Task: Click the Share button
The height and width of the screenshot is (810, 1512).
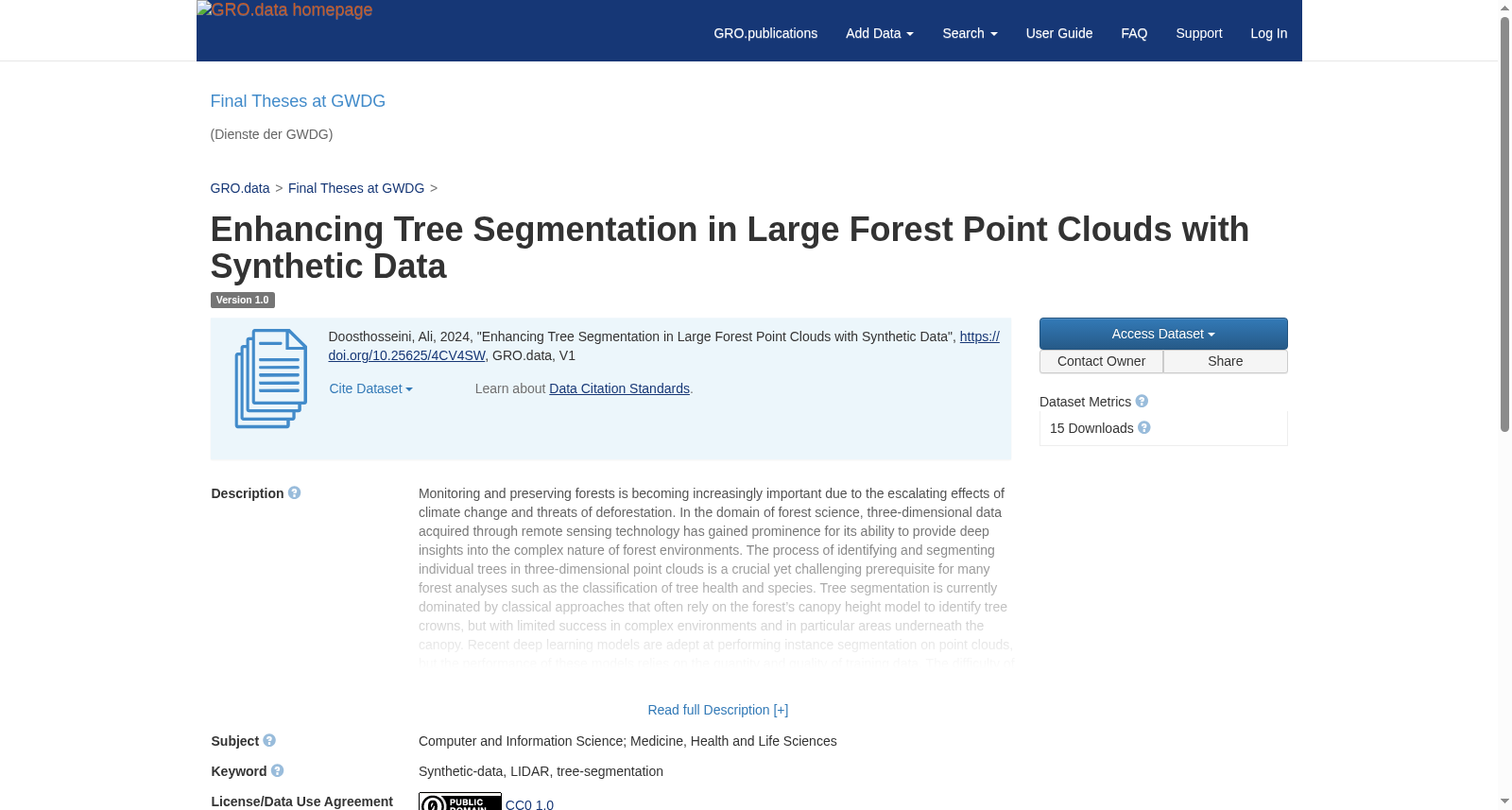Action: [1226, 361]
